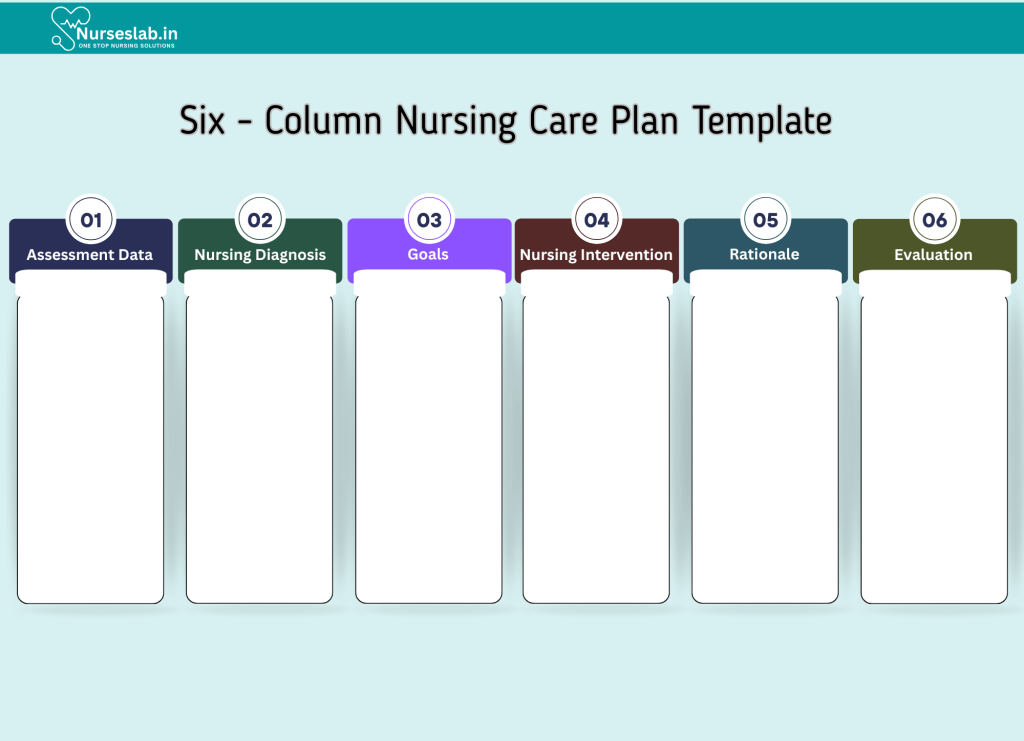The height and width of the screenshot is (741, 1024).
Task: Click inside the Assessment Data blank box
Action: tap(90, 445)
